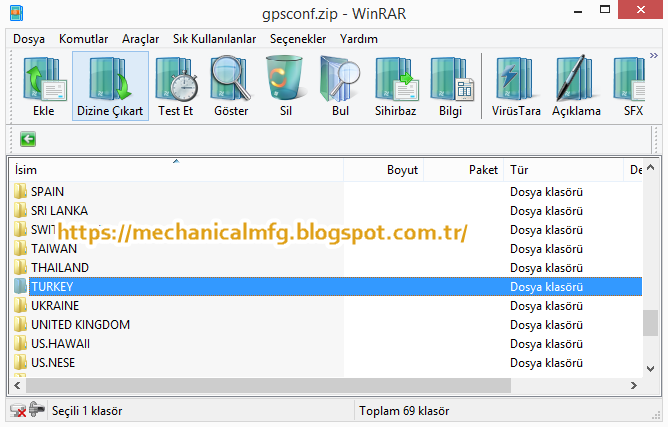Screen dimensions: 668x427
Task: Open the Göster view icon
Action: coord(231,87)
